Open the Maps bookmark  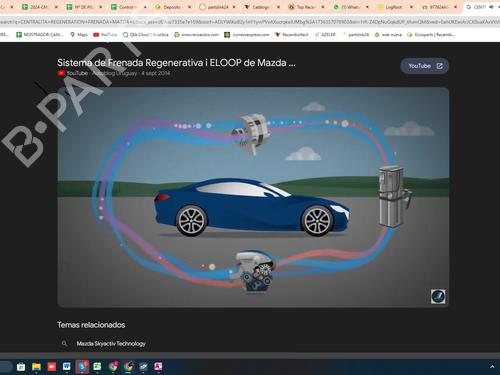coord(79,34)
